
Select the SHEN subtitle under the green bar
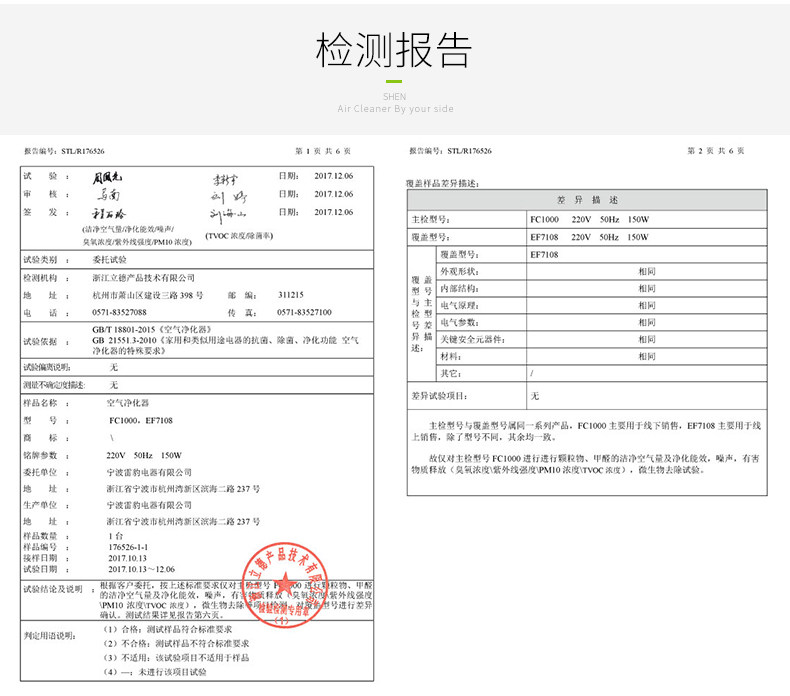(394, 97)
